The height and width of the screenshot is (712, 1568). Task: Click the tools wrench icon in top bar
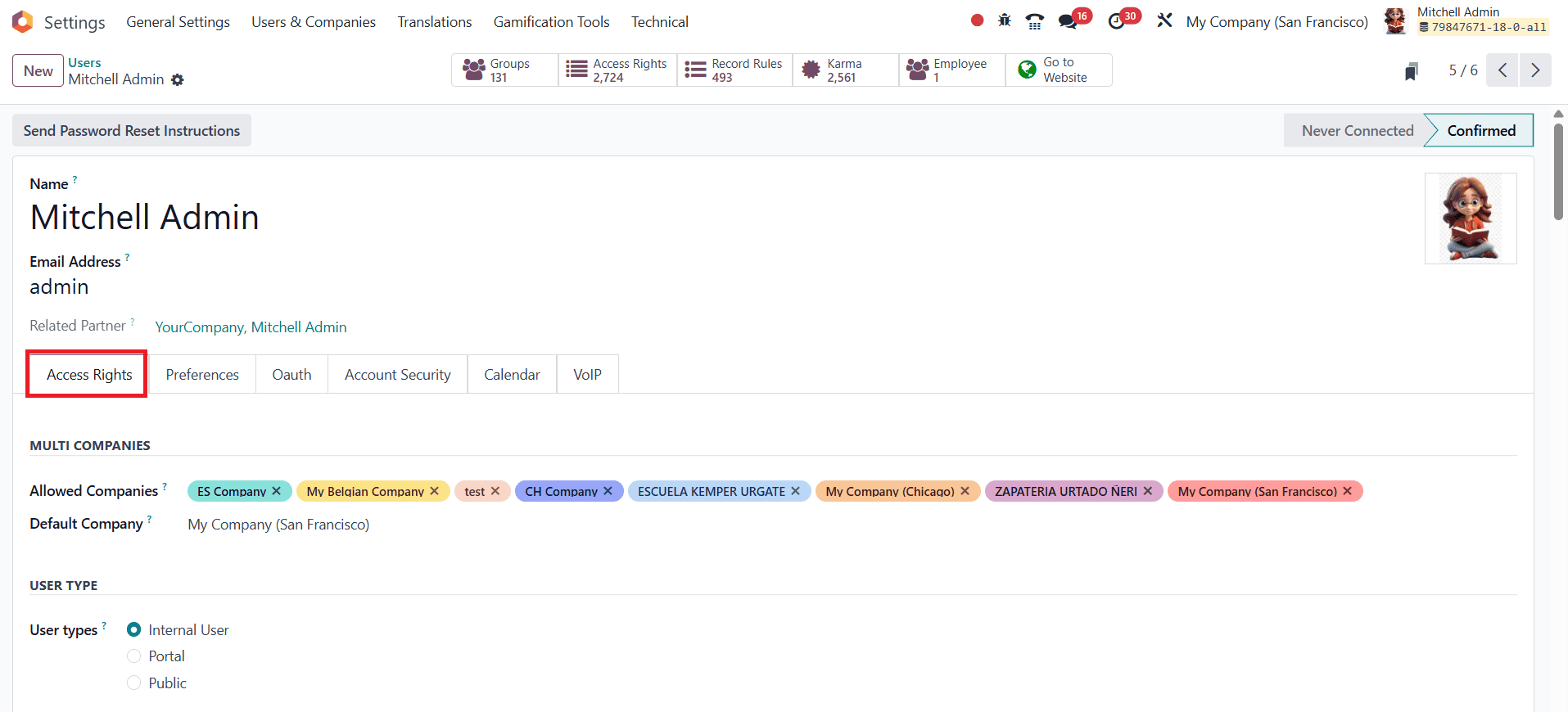click(x=1164, y=20)
